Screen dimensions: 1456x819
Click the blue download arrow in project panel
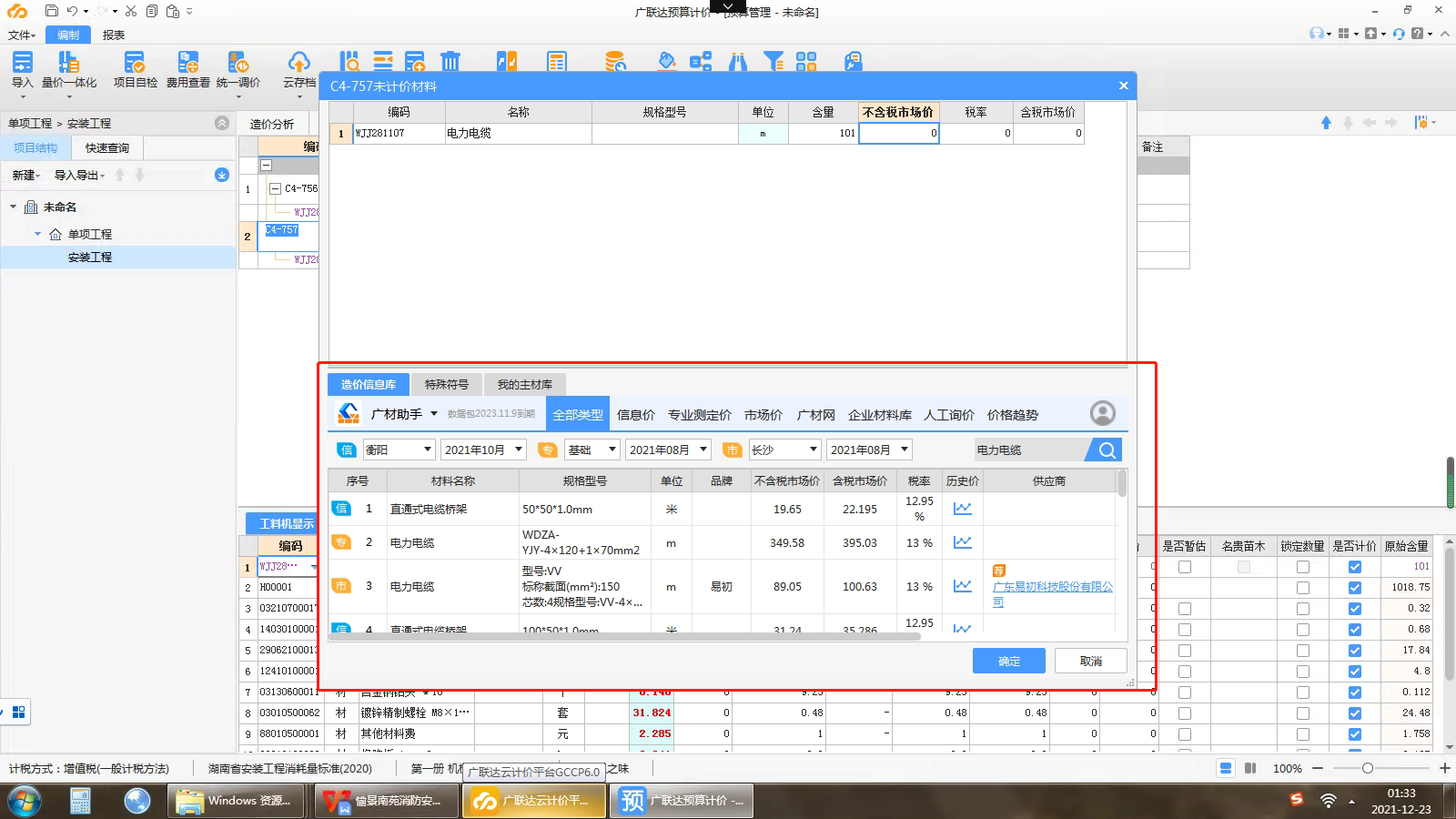(x=221, y=175)
